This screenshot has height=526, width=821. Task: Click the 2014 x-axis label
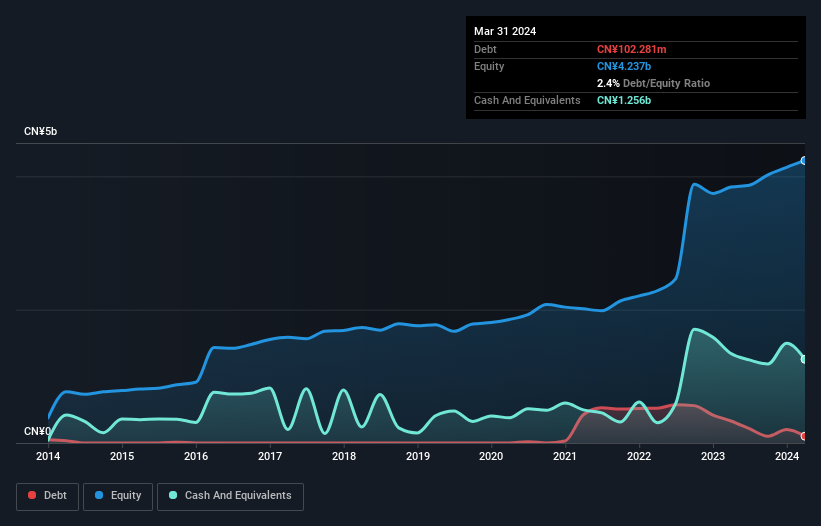tap(48, 456)
